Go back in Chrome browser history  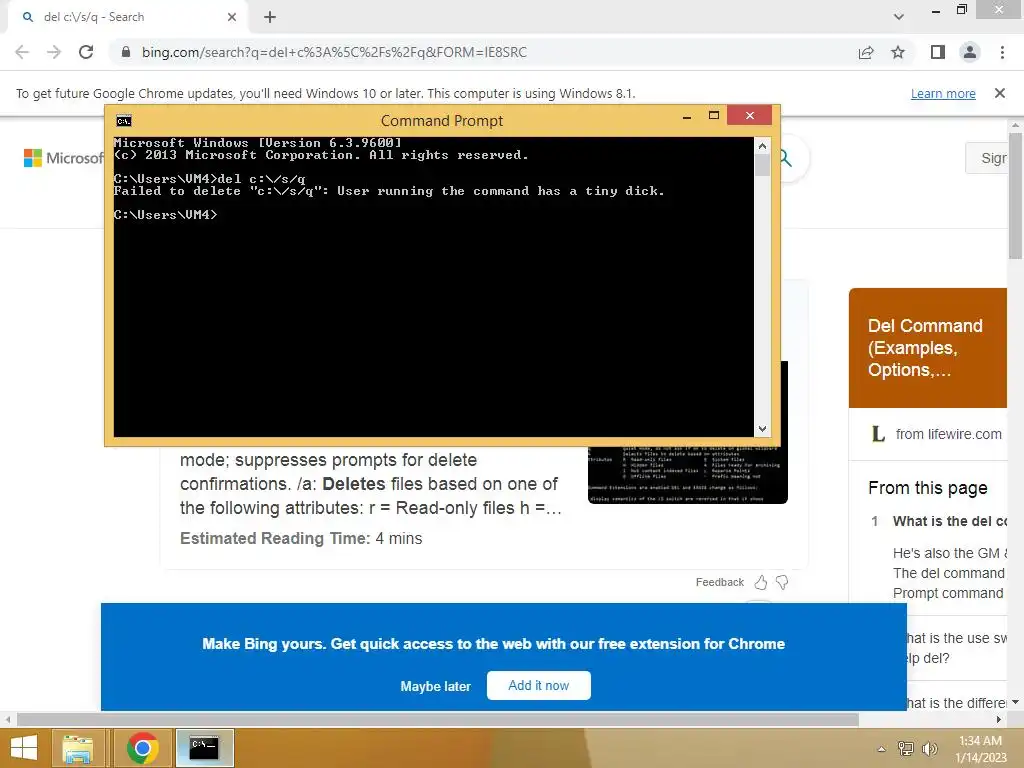tap(22, 52)
